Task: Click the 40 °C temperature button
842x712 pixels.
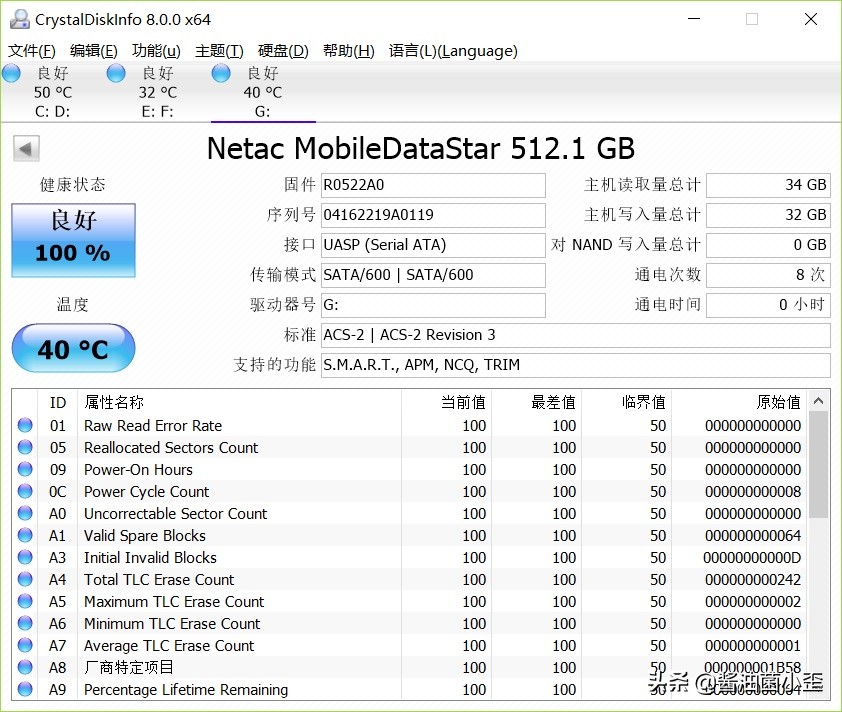Action: 73,349
